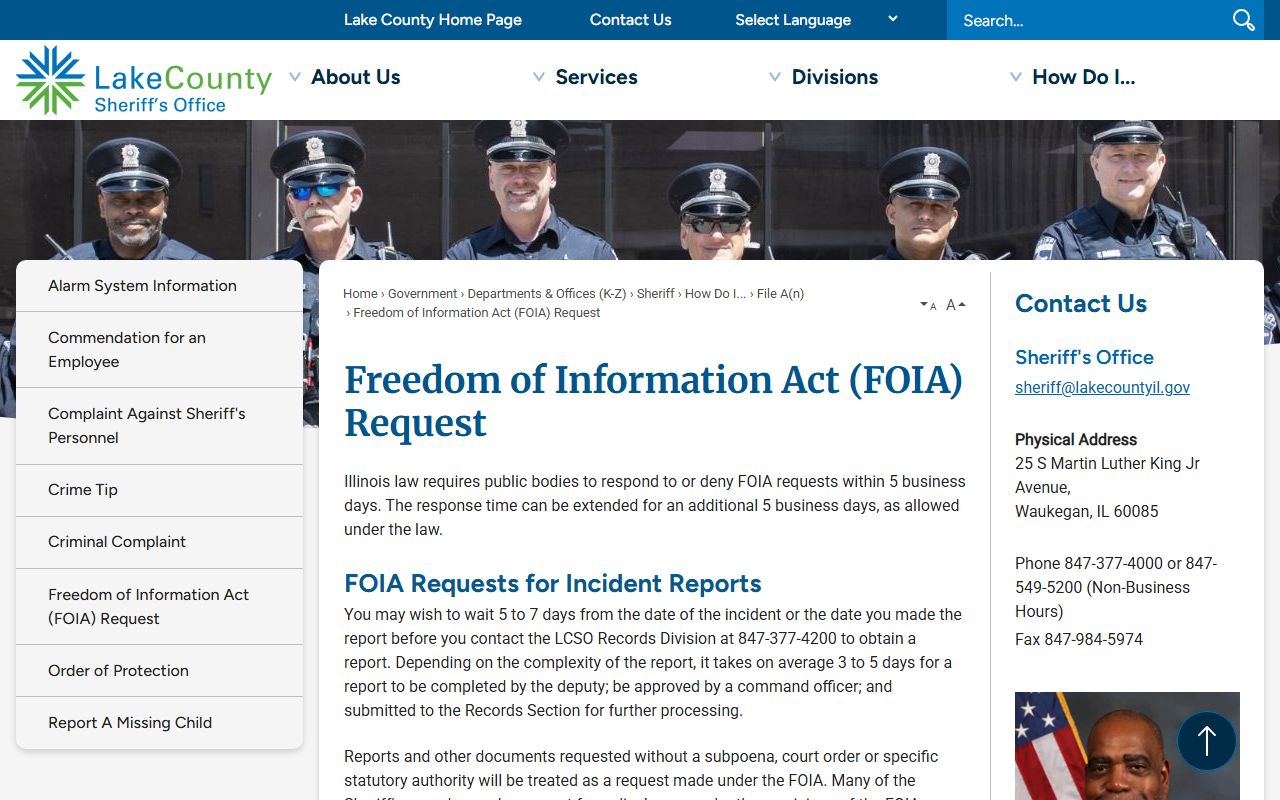Screen dimensions: 1280x800
Task: Open the Crime Tip sidebar item
Action: (159, 490)
